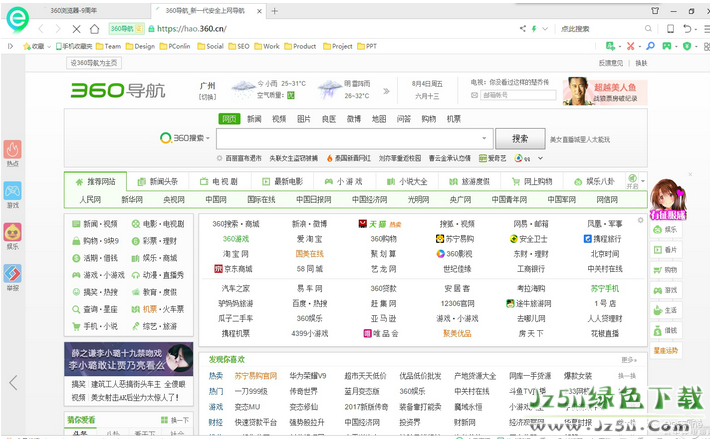Open the Work bookmark folder
This screenshot has height=439, width=710.
[267, 46]
